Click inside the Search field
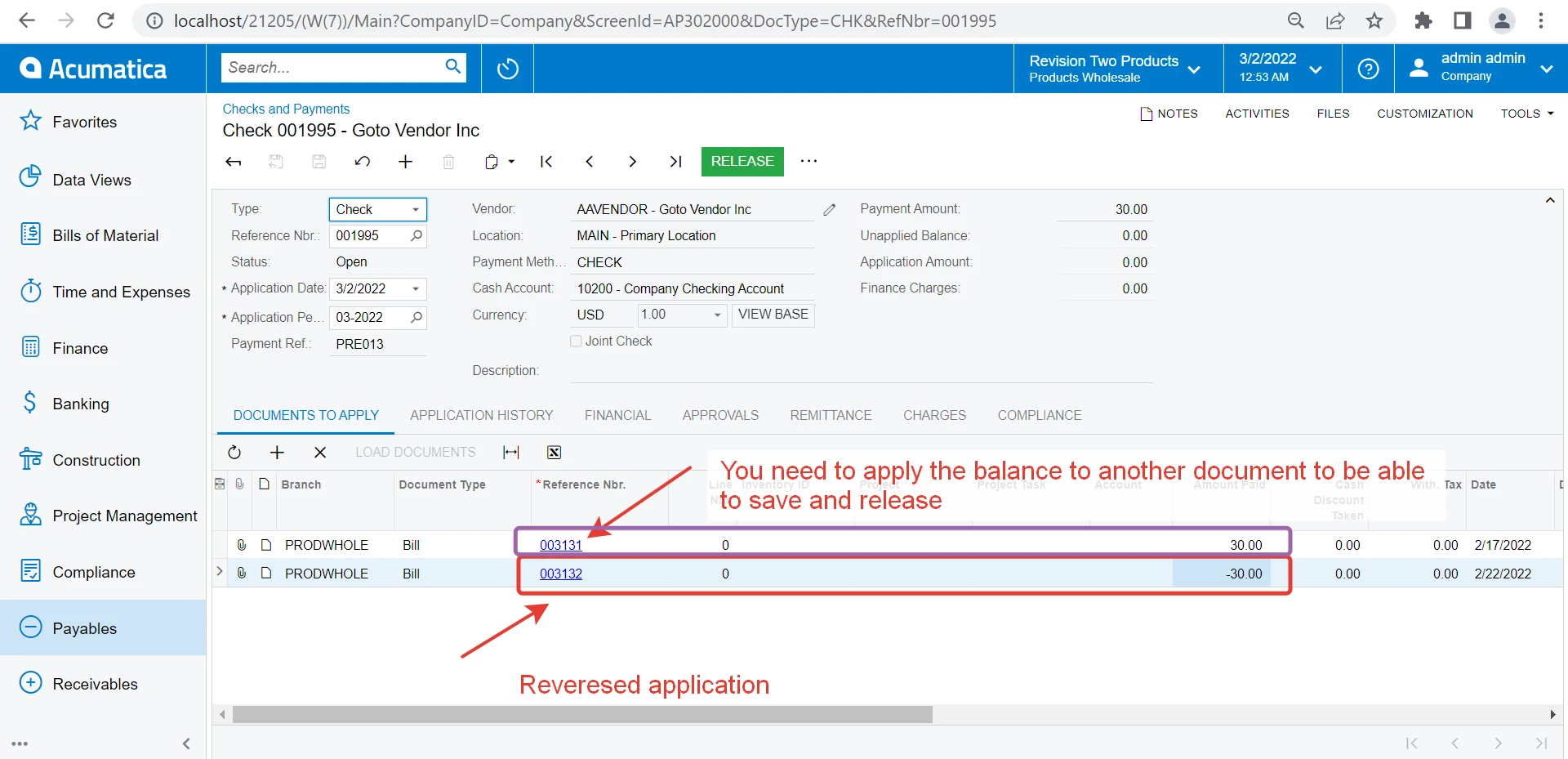The width and height of the screenshot is (1568, 759). click(335, 67)
